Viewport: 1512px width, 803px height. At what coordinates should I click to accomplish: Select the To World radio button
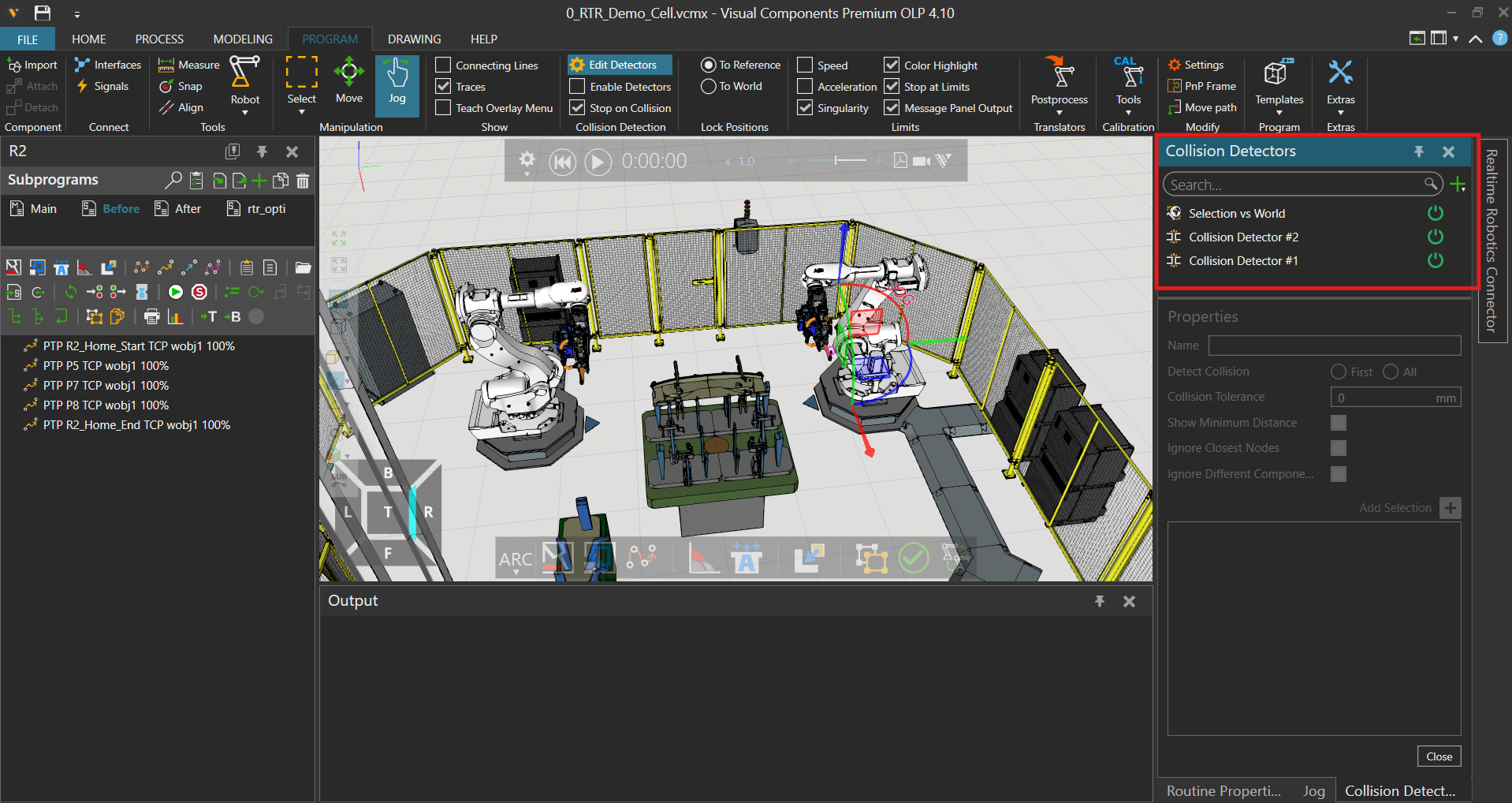pyautogui.click(x=709, y=86)
